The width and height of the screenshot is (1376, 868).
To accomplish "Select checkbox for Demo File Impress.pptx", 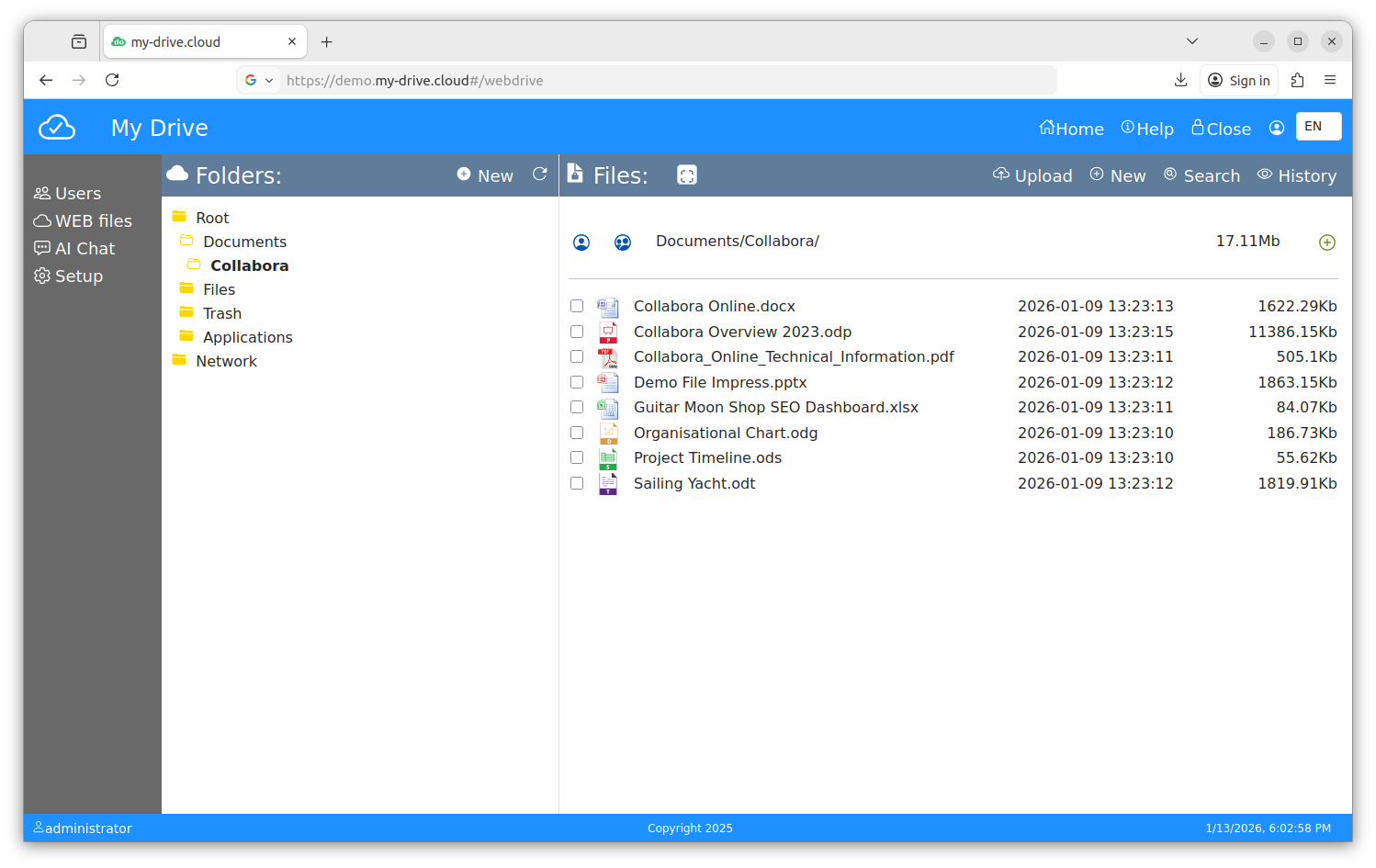I will (x=577, y=382).
